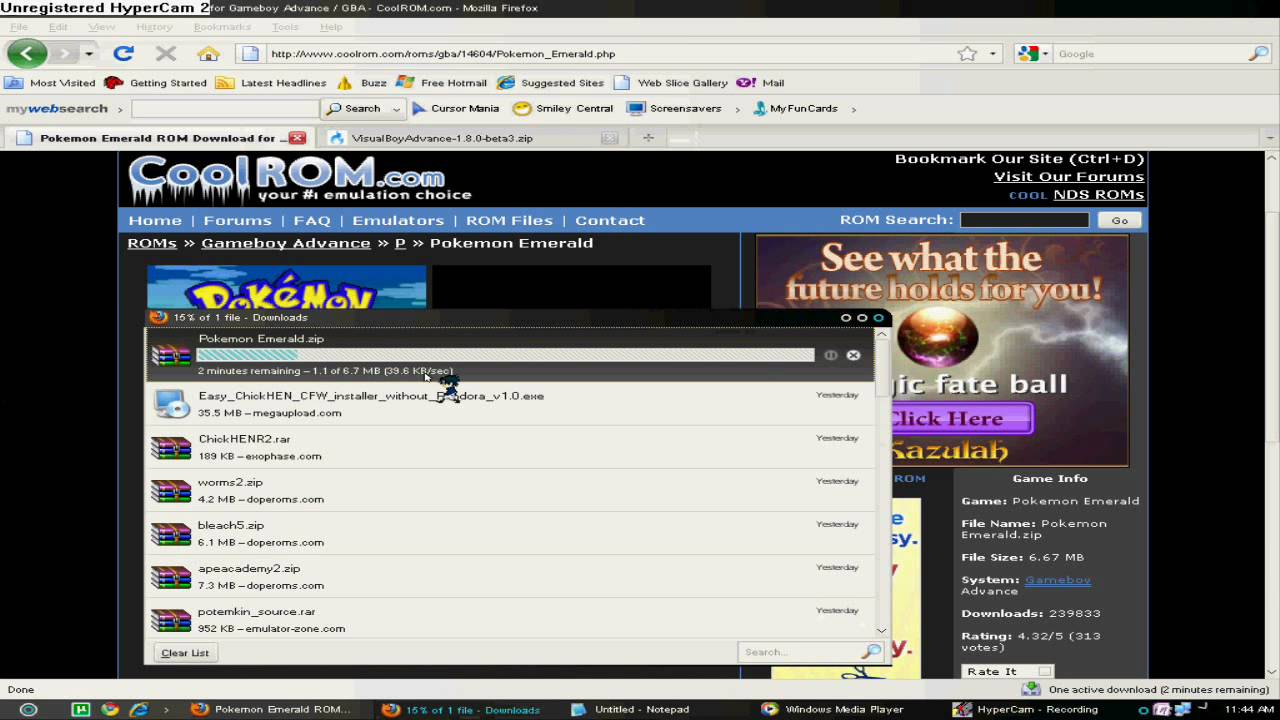
Task: Expand more toolbar items after Screensavers
Action: point(738,108)
